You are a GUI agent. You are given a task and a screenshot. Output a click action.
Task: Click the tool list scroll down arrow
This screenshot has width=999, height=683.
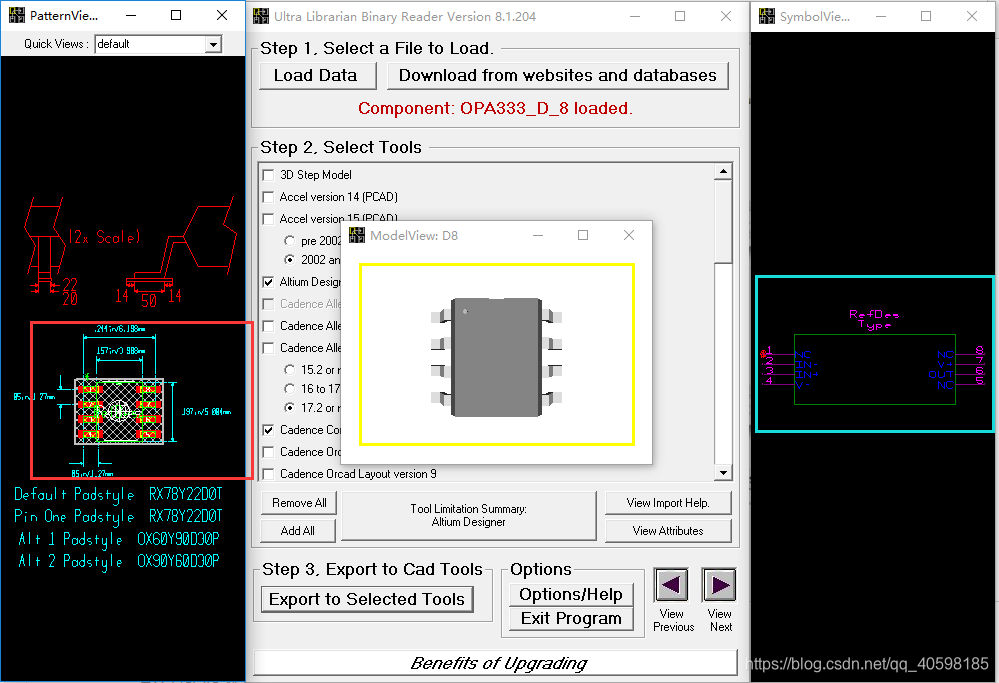point(723,473)
